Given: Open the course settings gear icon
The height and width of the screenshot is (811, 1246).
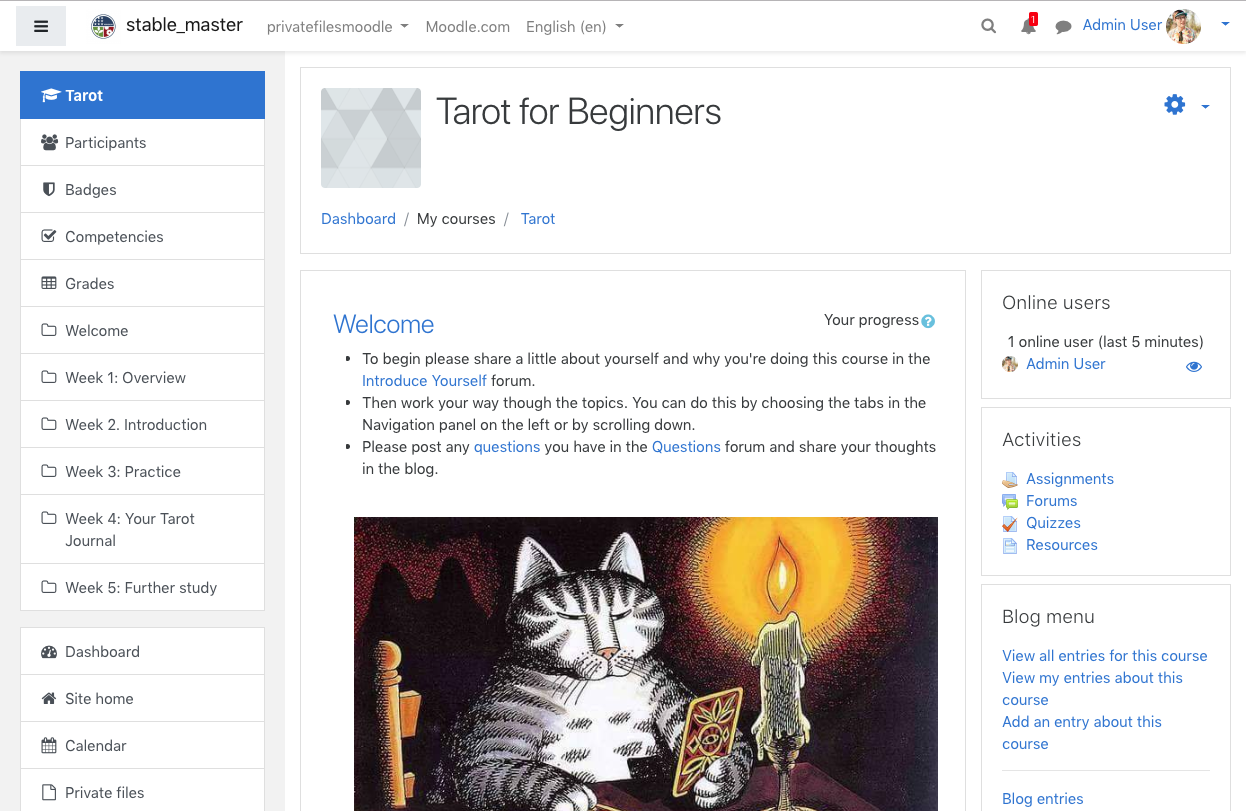Looking at the screenshot, I should [x=1175, y=104].
